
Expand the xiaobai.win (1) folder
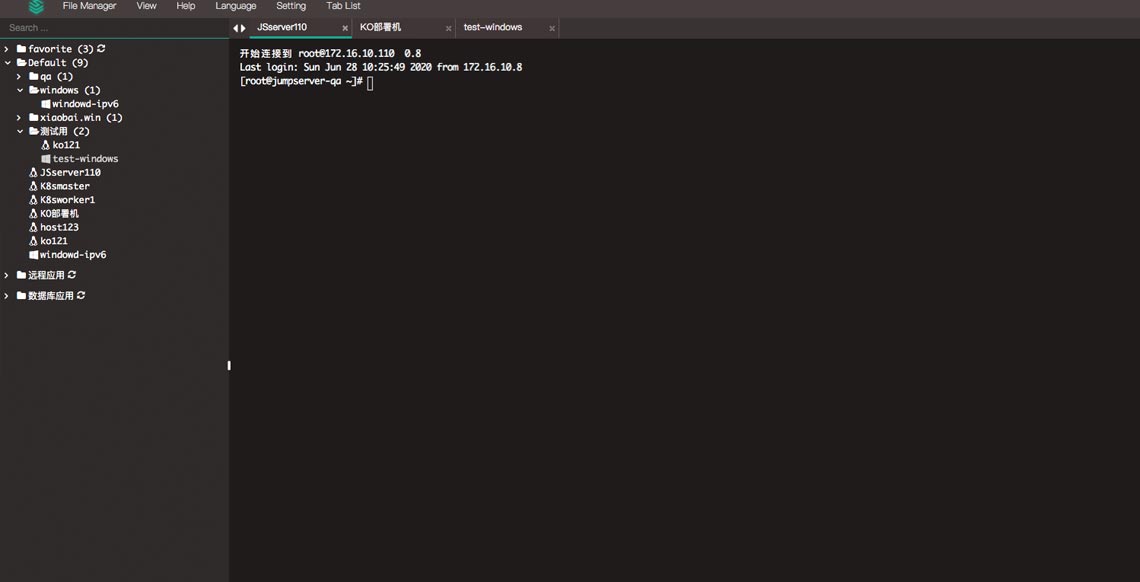coord(18,117)
